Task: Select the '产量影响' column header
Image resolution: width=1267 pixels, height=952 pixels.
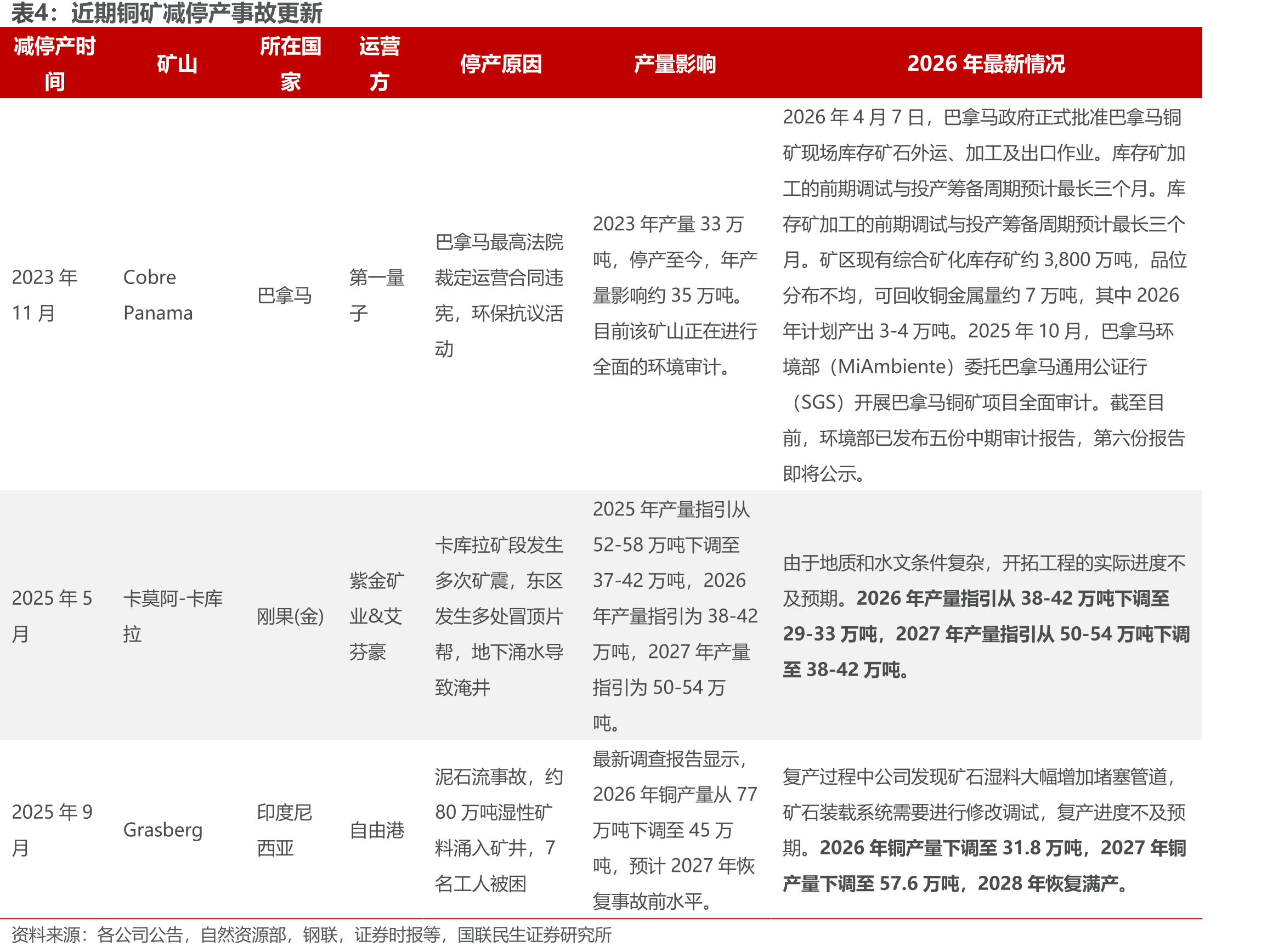Action: coord(675,64)
